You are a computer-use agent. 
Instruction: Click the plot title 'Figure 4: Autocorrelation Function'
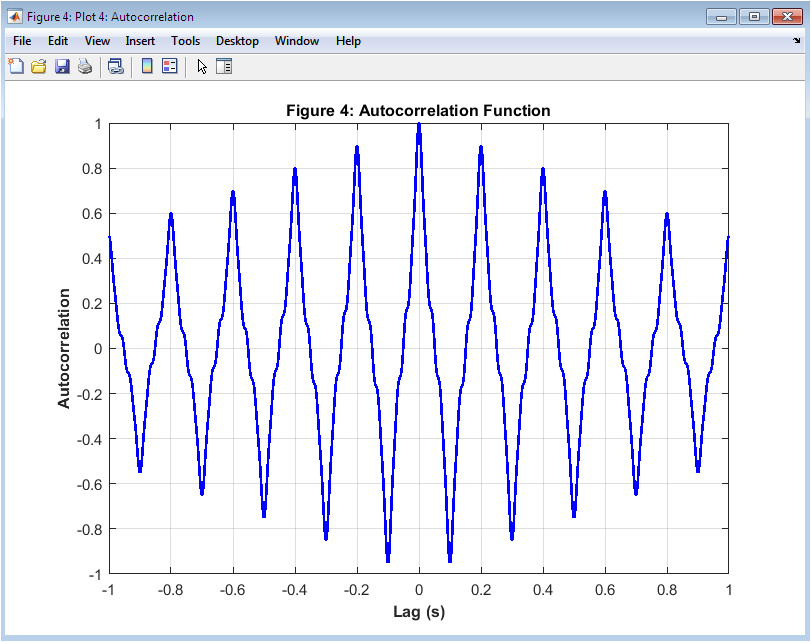click(x=418, y=110)
